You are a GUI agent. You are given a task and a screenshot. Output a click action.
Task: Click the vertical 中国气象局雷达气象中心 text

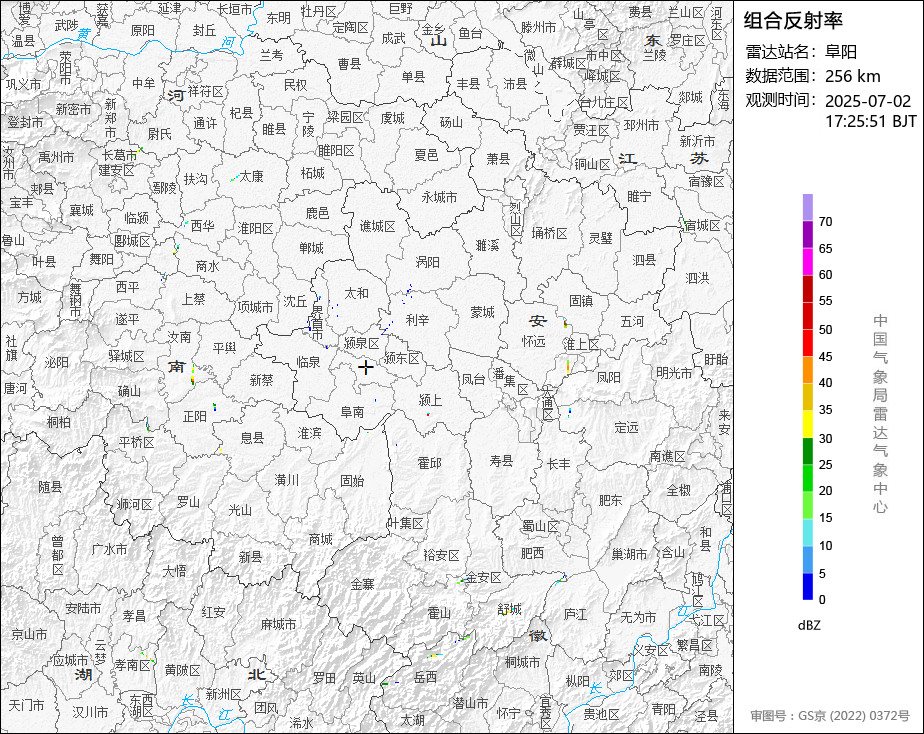point(880,414)
